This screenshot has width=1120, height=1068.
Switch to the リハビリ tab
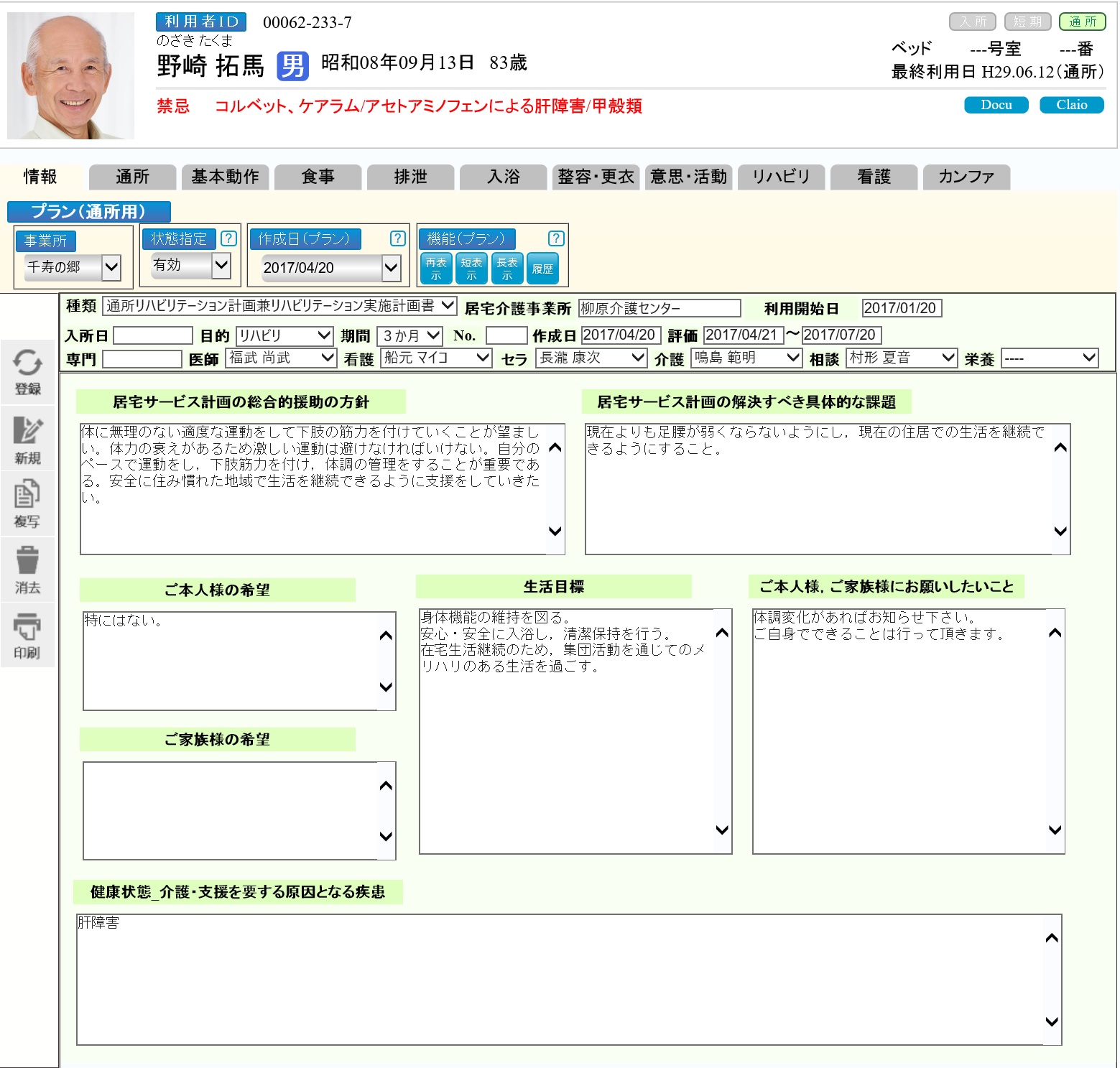click(781, 177)
